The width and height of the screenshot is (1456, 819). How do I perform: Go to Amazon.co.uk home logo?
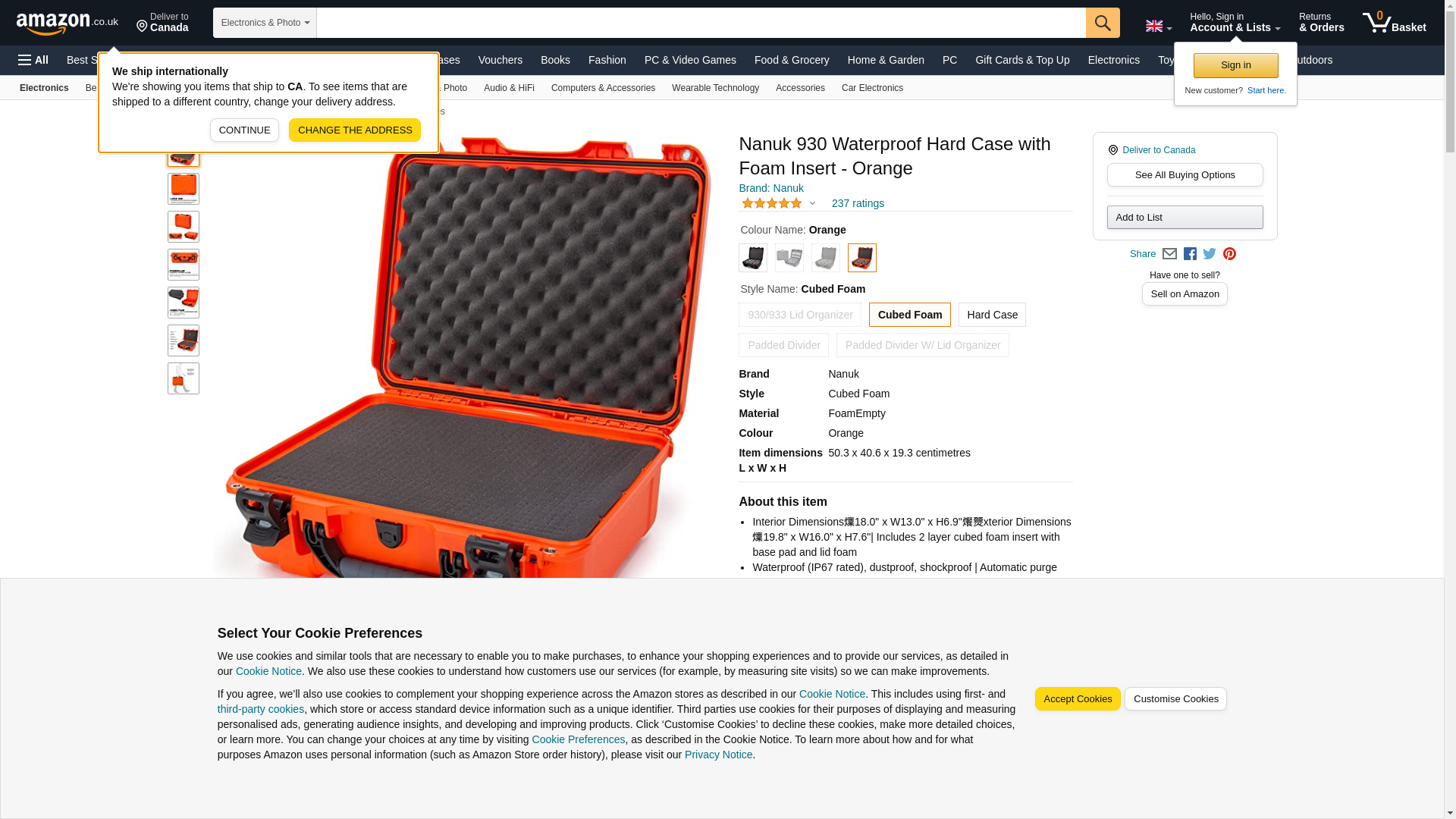(67, 23)
